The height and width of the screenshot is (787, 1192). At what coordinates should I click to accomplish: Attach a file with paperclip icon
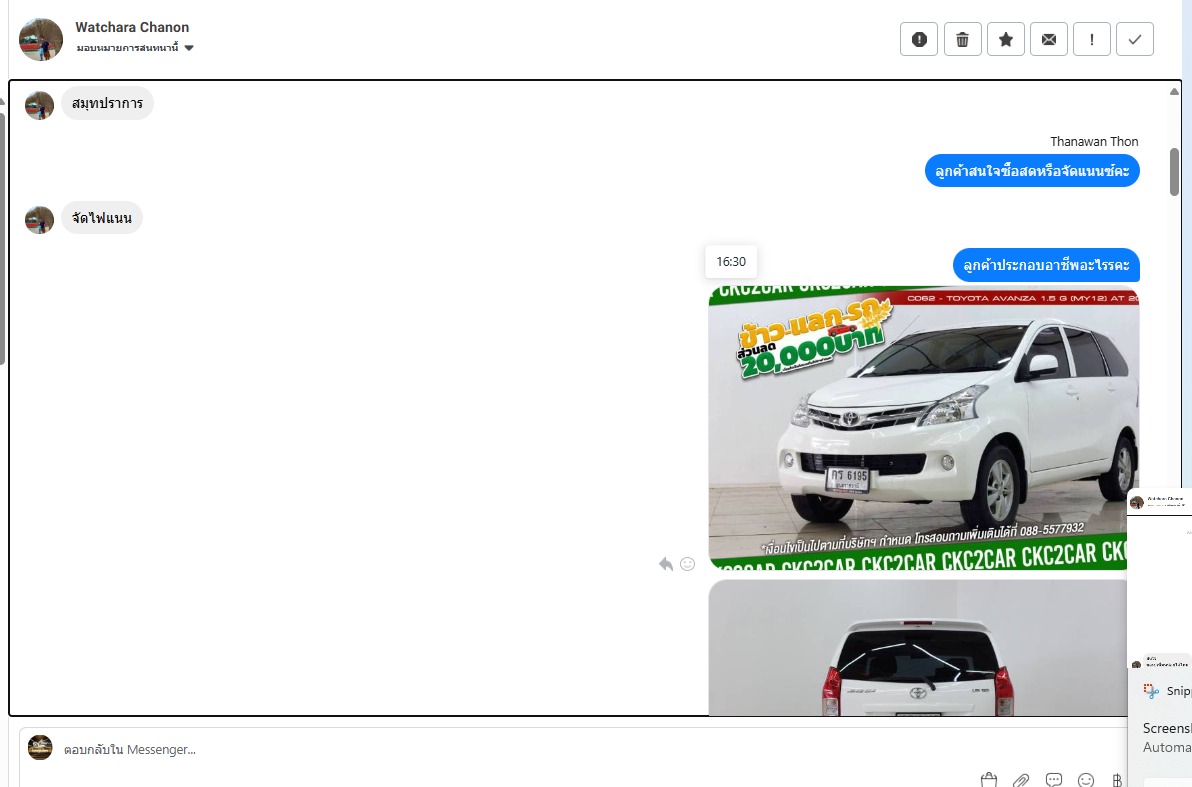click(x=1021, y=779)
